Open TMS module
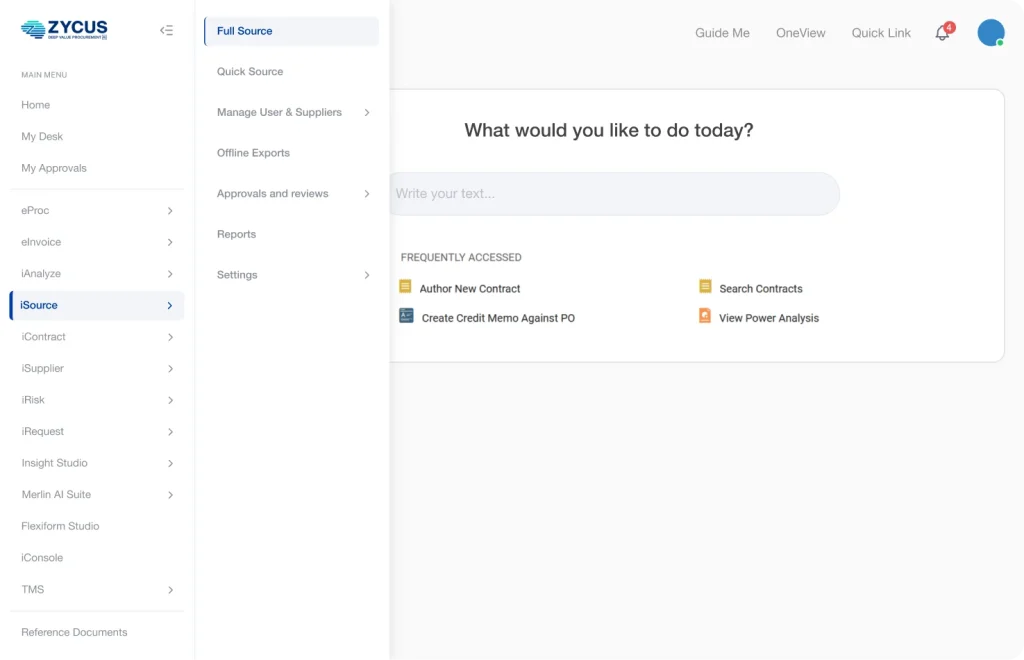Screen dimensions: 1024x660 [33, 589]
